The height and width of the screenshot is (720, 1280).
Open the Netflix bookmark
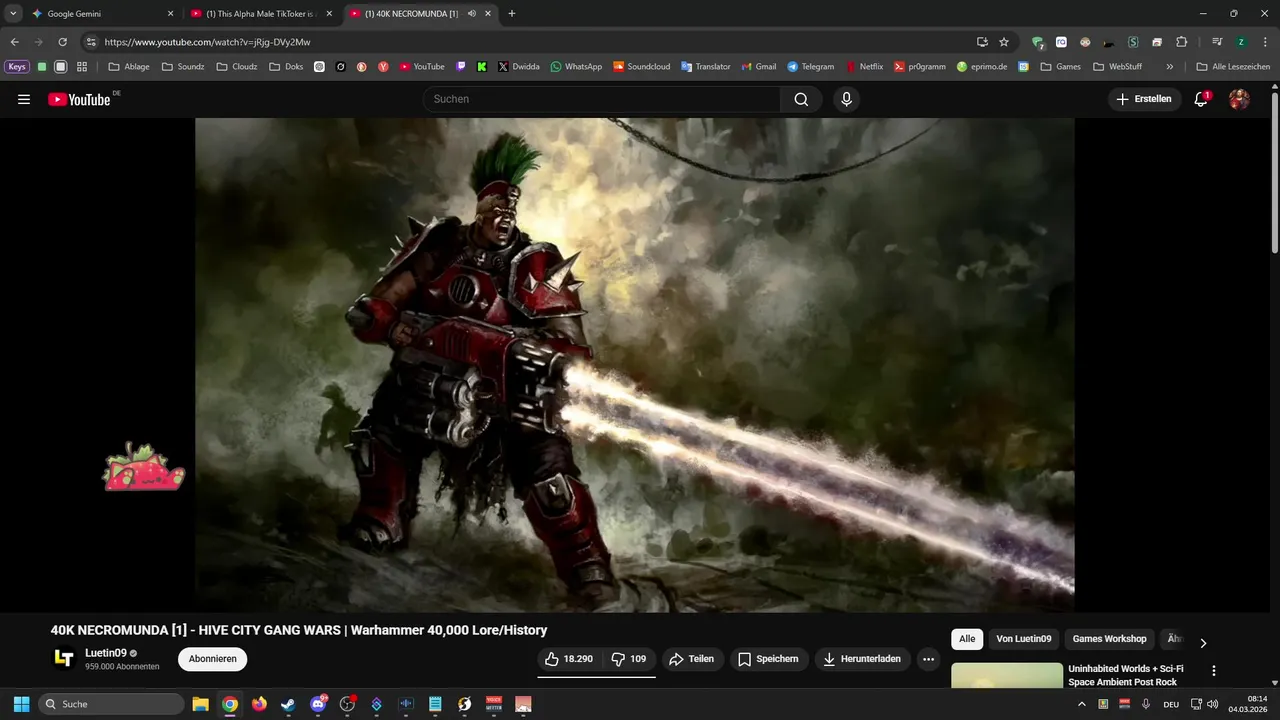(x=864, y=67)
